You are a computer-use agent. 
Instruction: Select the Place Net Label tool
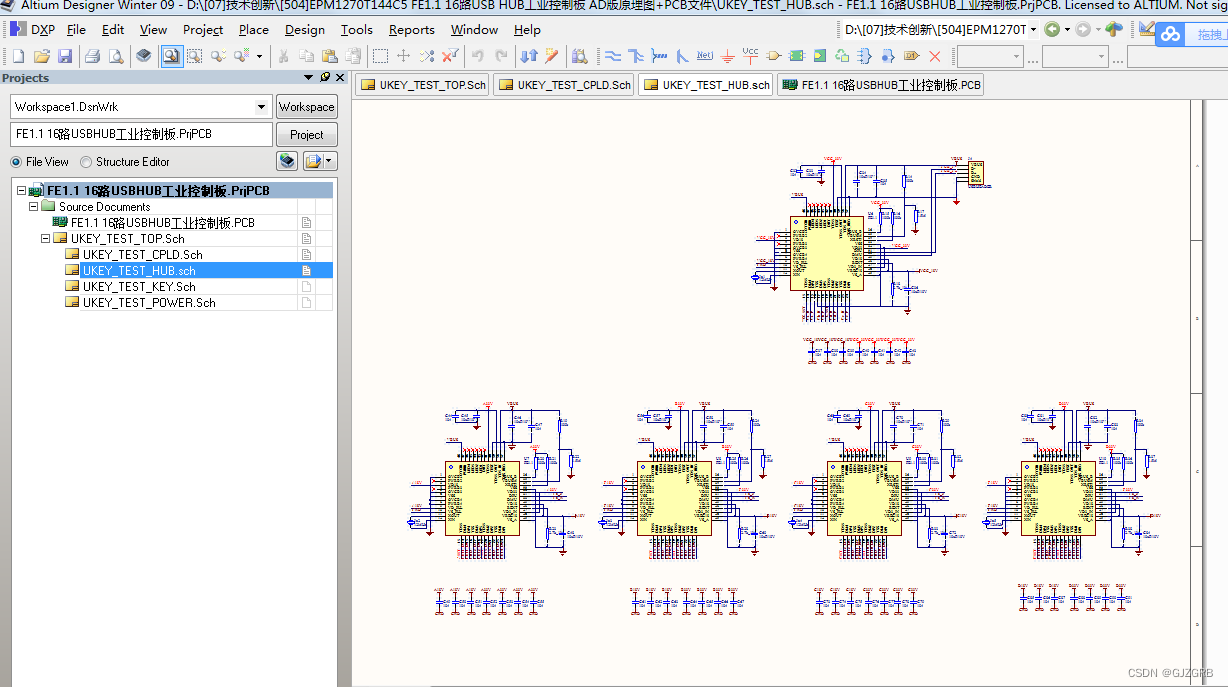pyautogui.click(x=705, y=56)
